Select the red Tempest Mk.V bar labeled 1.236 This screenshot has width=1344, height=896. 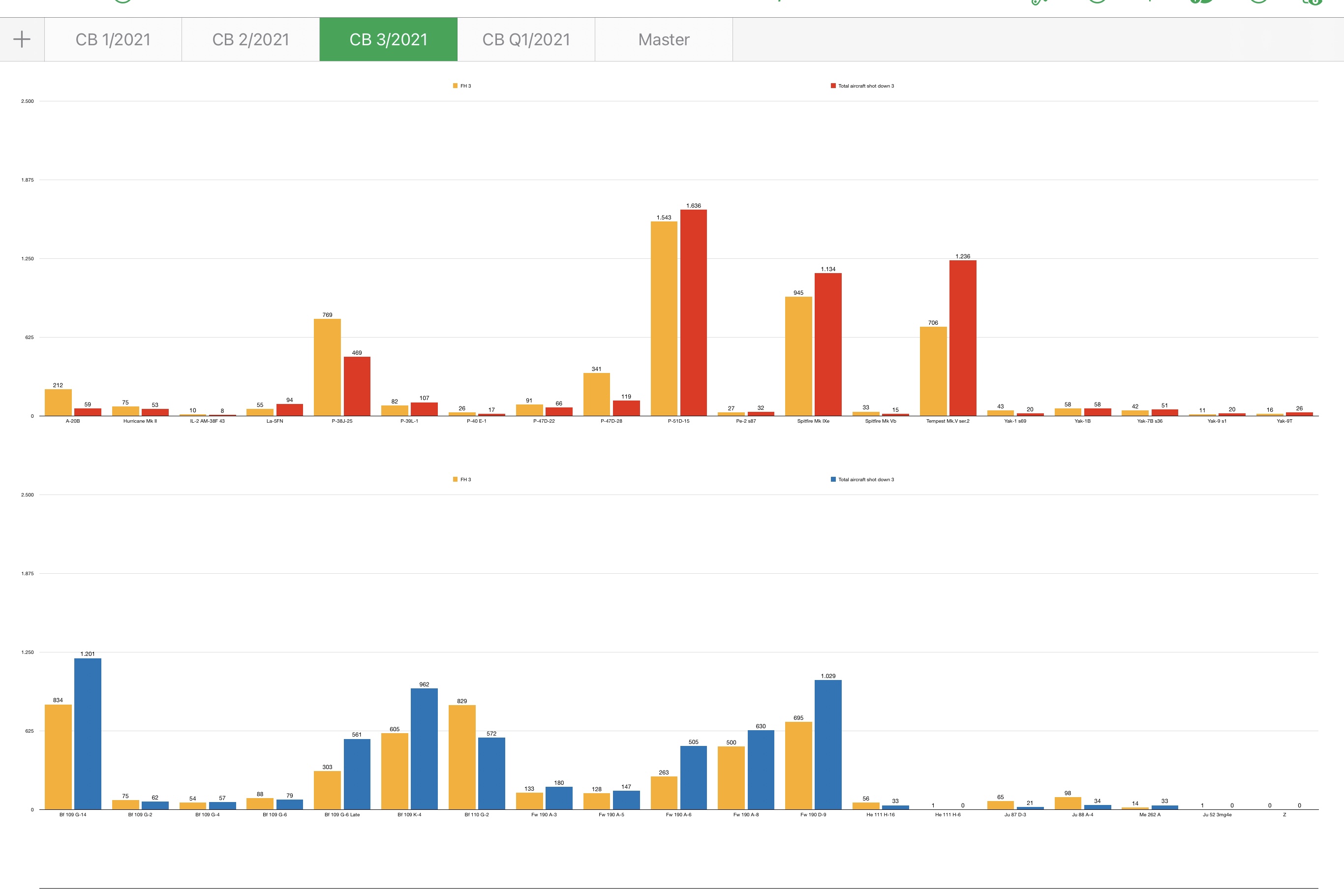pos(962,338)
